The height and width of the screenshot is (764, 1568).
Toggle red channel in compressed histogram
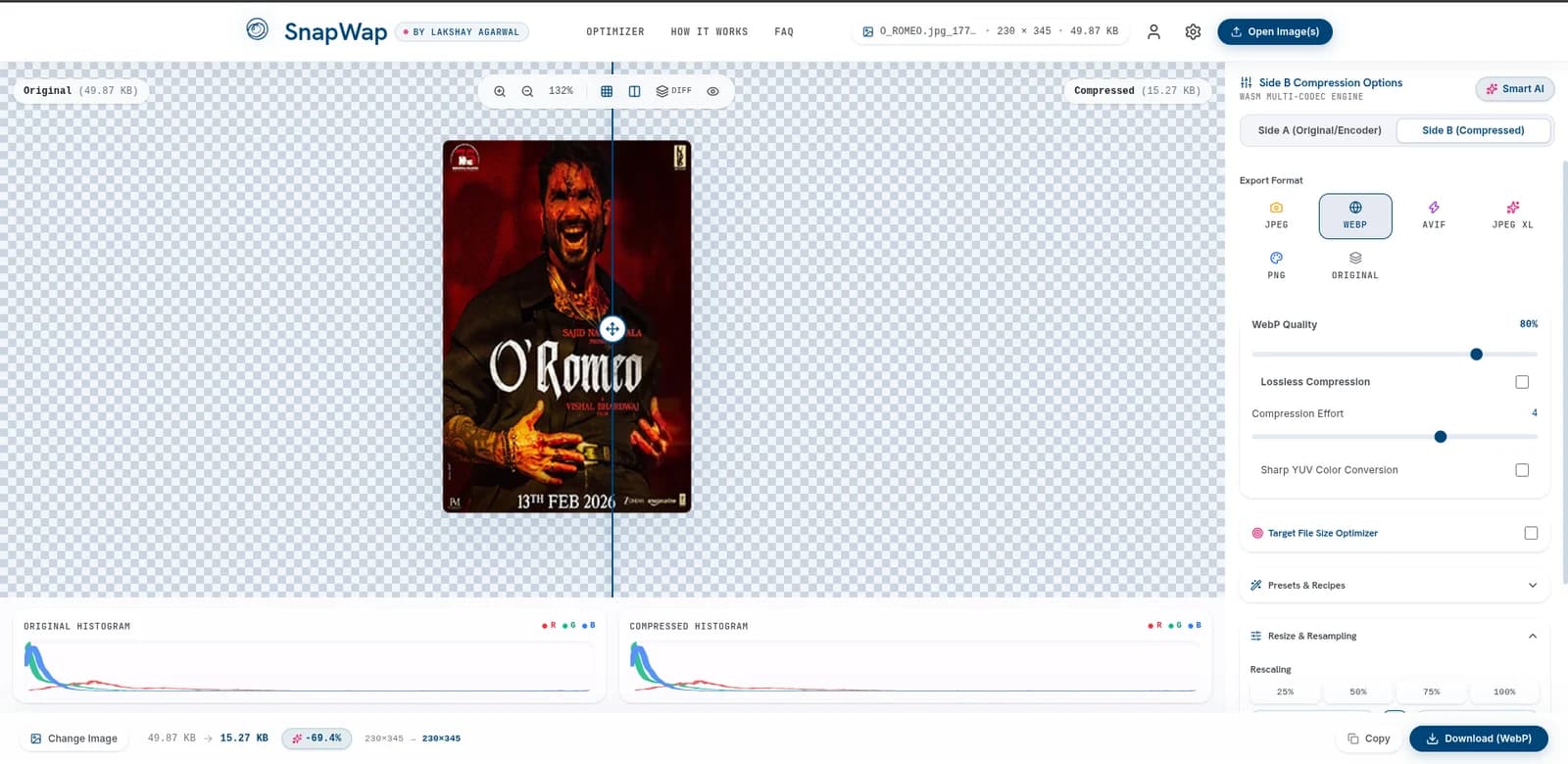point(1154,625)
